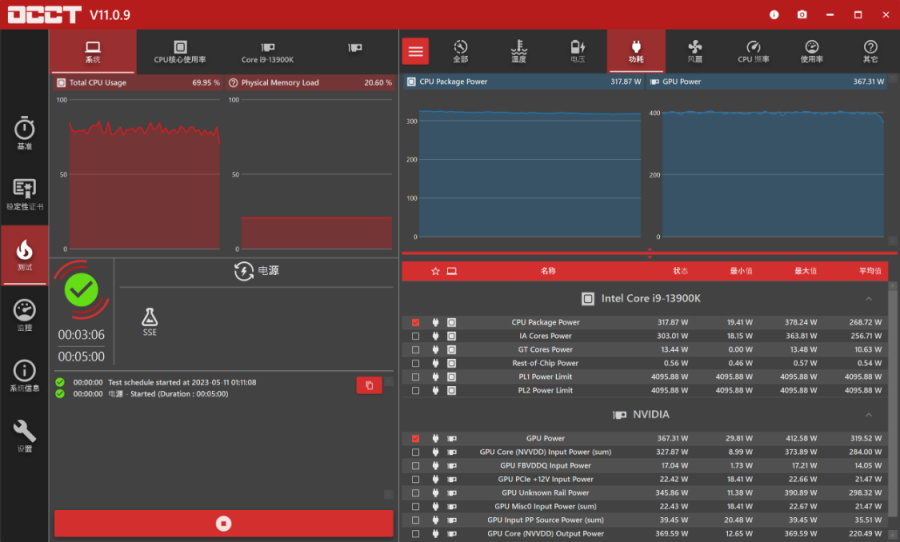This screenshot has width=900, height=542.
Task: Take a screenshot with the camera icon
Action: tap(802, 14)
